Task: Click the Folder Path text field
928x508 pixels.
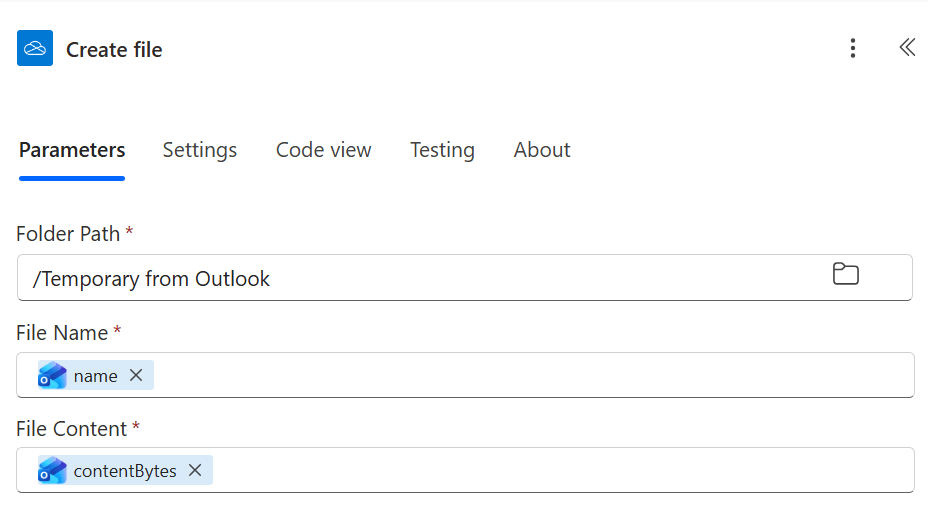Action: click(420, 278)
